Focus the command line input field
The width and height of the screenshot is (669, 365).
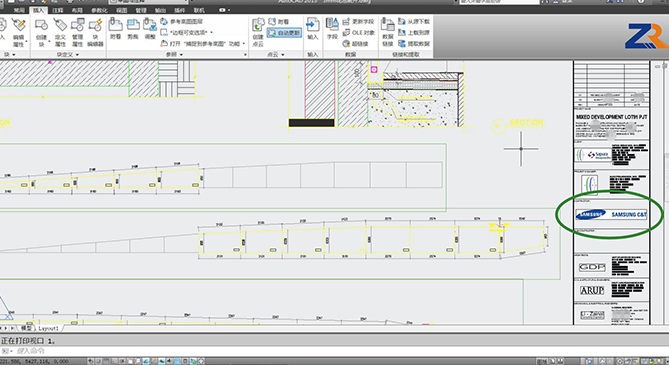(x=333, y=351)
